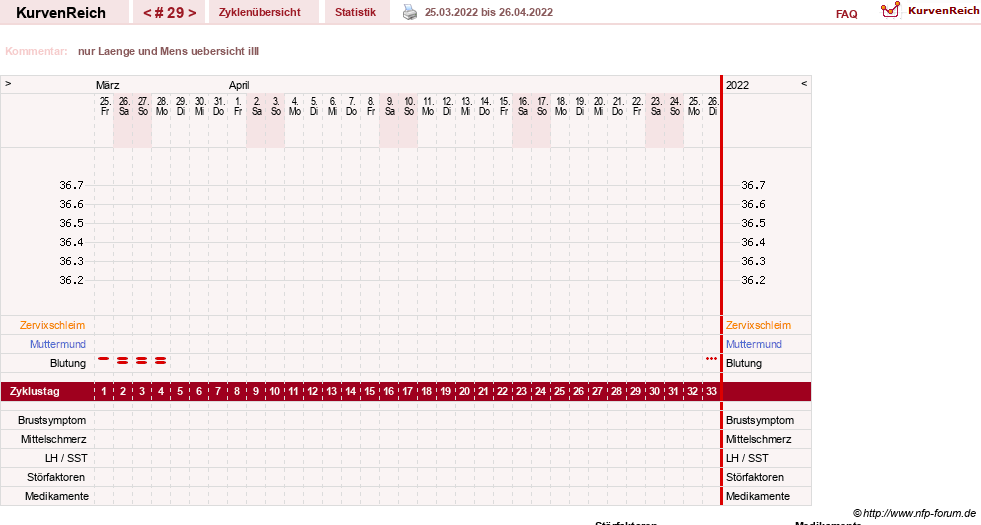
Task: Click the 36.2 temperature label on the right axis
Action: (753, 280)
